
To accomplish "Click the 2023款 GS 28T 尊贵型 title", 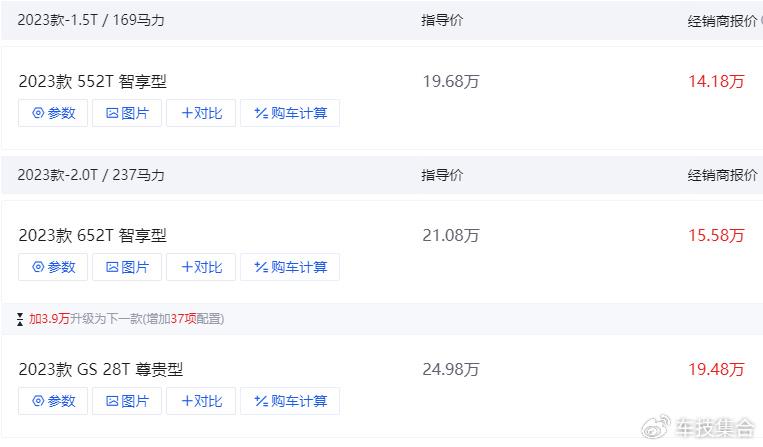I will [x=101, y=369].
